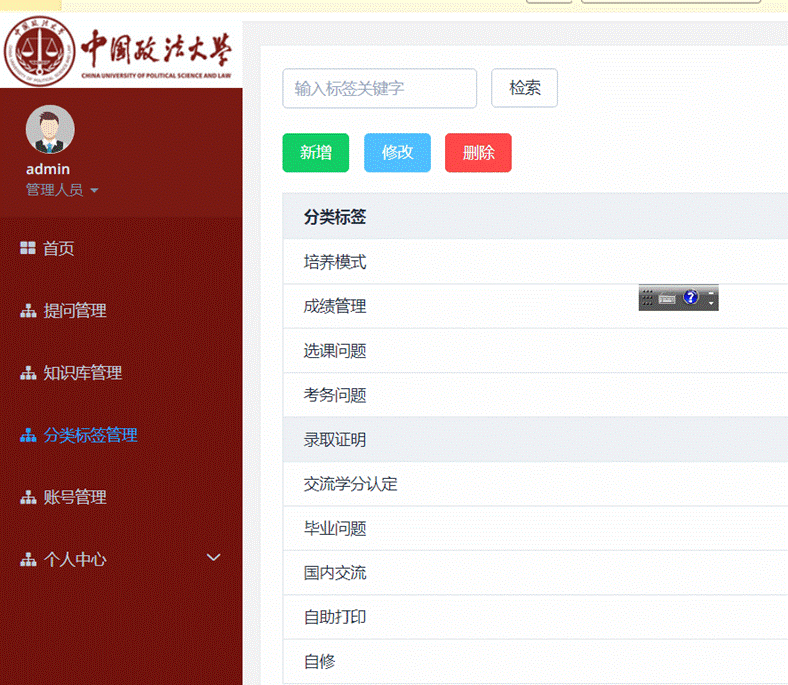Go to 账号管理 in the sidebar

pyautogui.click(x=74, y=497)
